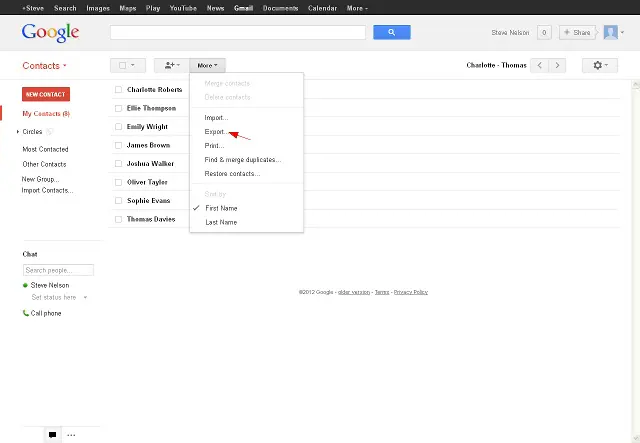Choose Import... from the More menu
The width and height of the screenshot is (640, 443).
(x=216, y=118)
